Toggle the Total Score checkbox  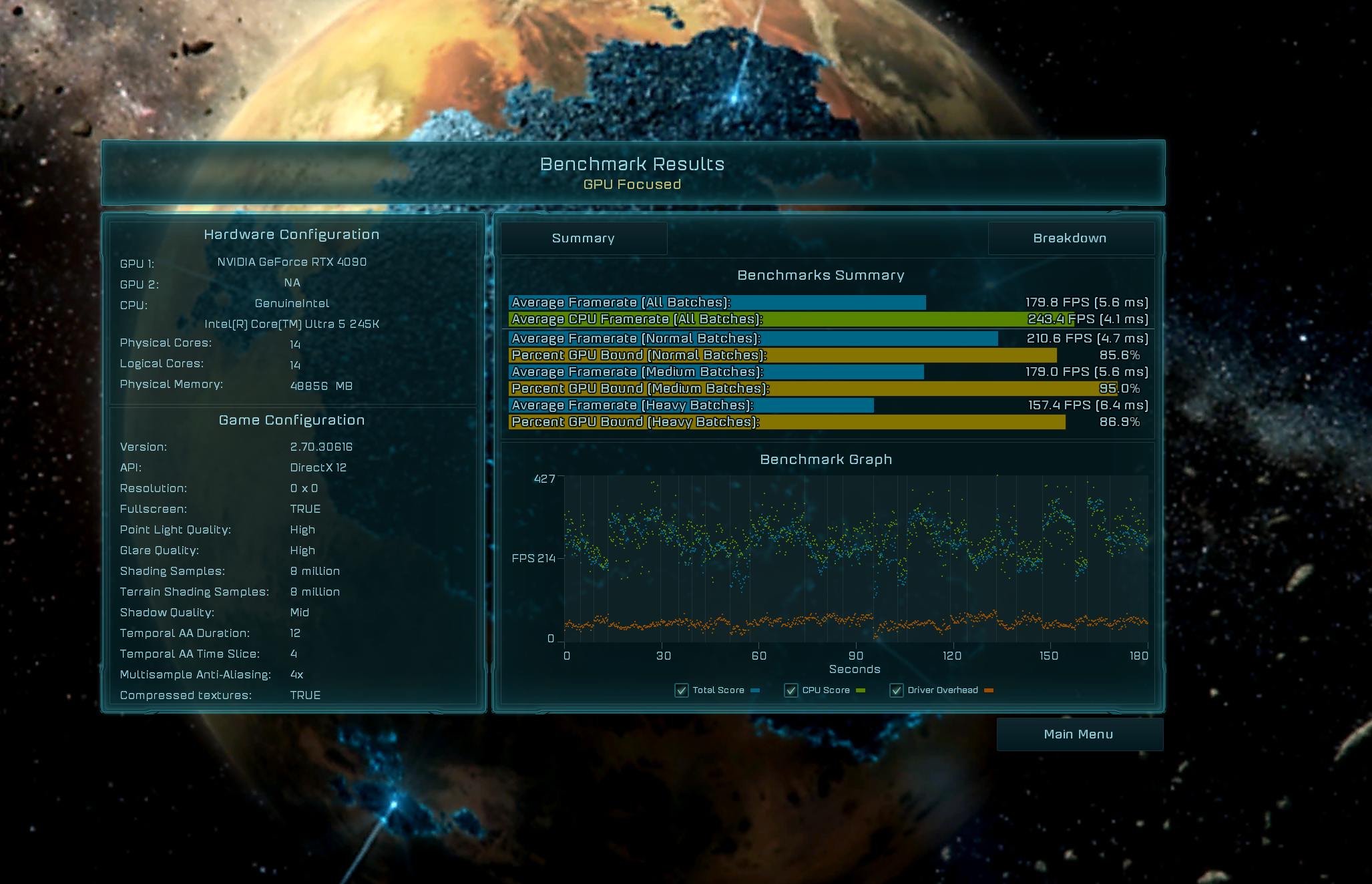tap(681, 690)
